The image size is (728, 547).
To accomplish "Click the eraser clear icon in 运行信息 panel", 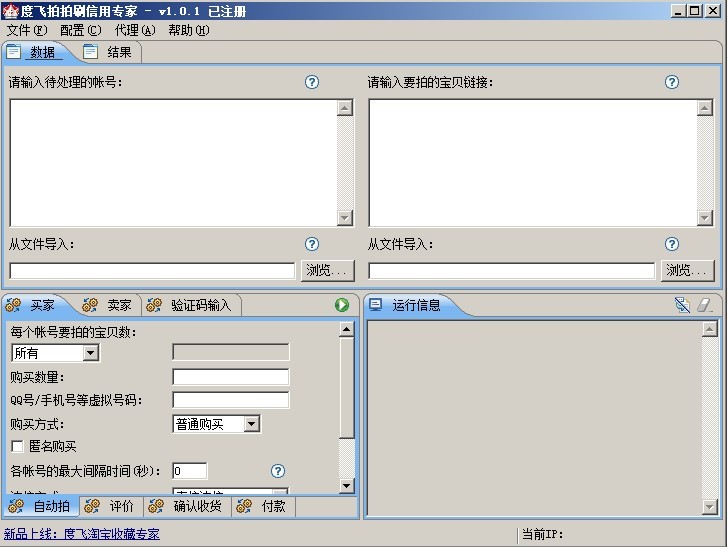I will [704, 305].
